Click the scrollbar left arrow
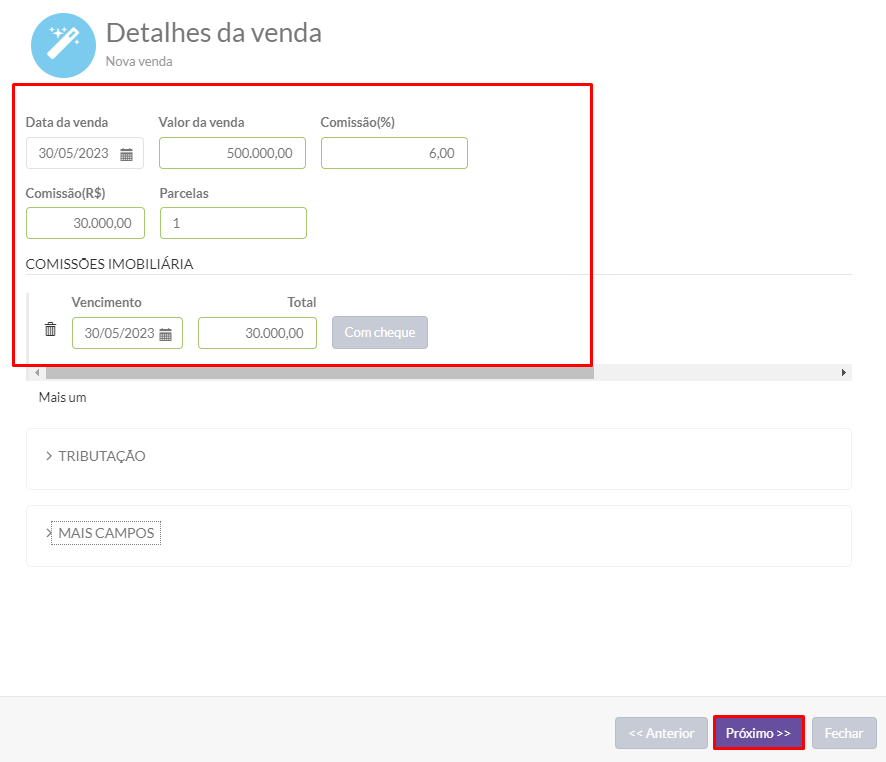Image resolution: width=886 pixels, height=762 pixels. 37,373
